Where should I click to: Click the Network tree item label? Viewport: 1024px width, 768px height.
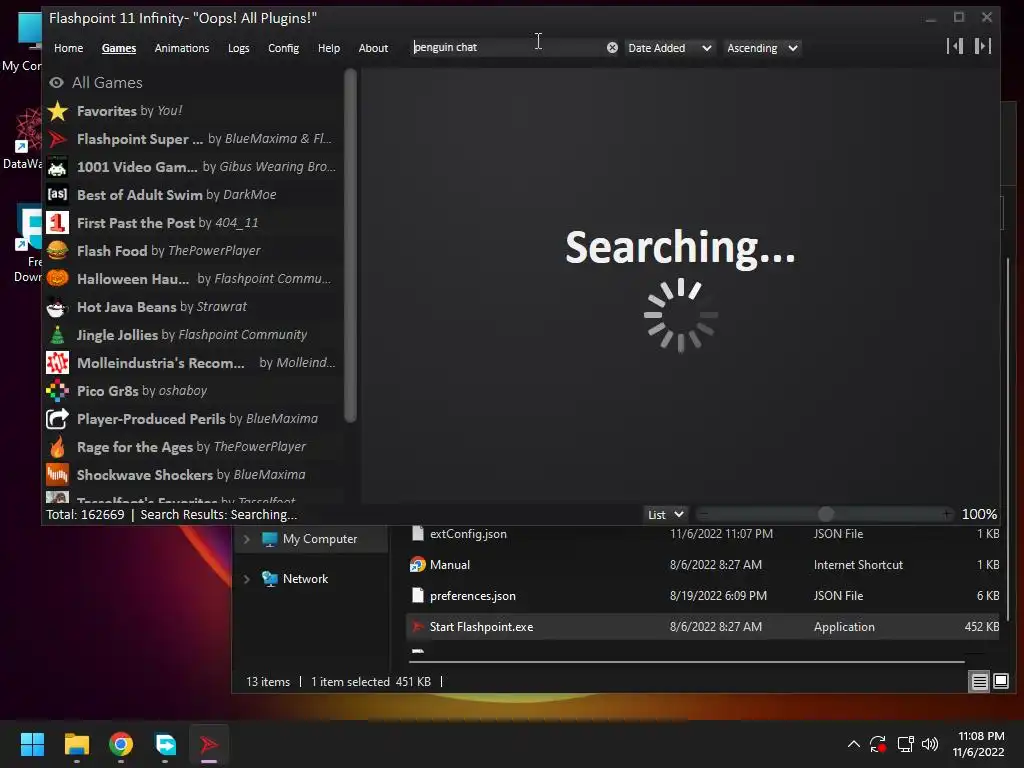[x=306, y=579]
